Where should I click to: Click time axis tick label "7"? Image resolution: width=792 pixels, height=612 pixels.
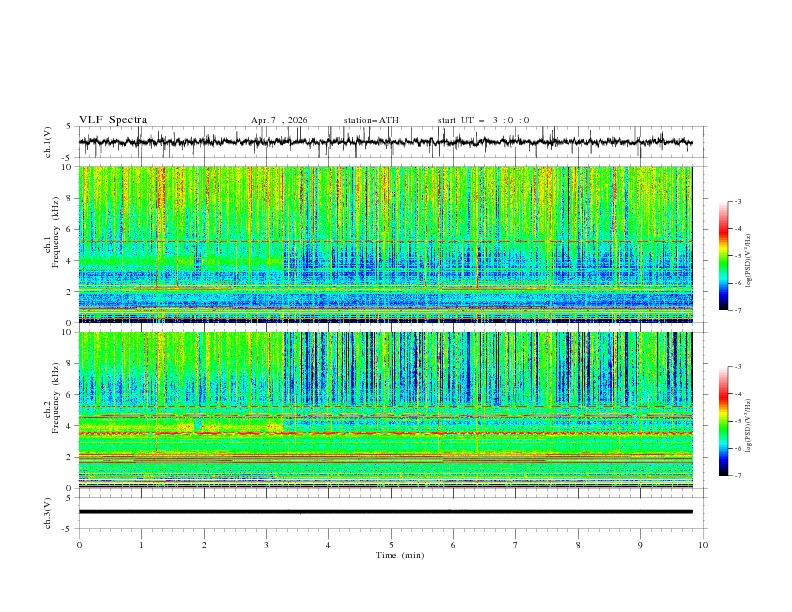click(516, 545)
